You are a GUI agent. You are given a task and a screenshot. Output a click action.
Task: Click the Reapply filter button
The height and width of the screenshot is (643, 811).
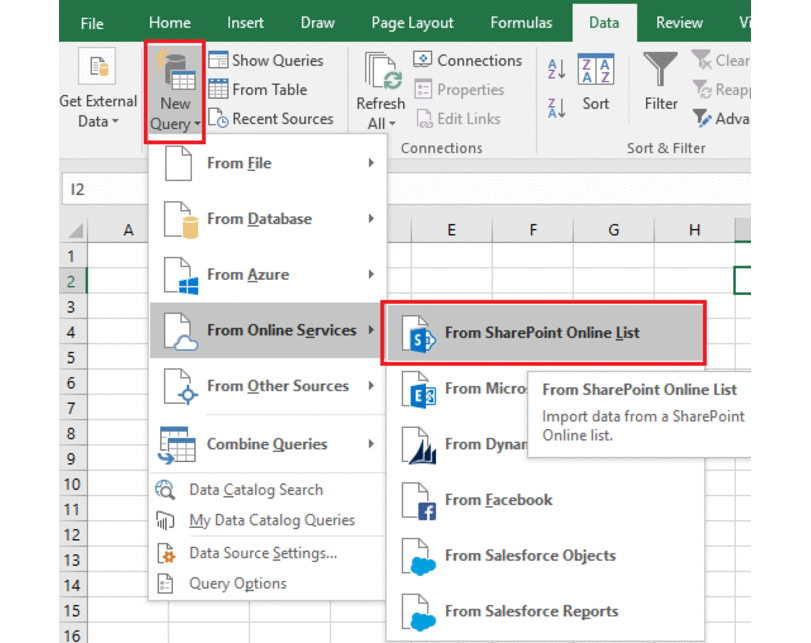(x=721, y=89)
